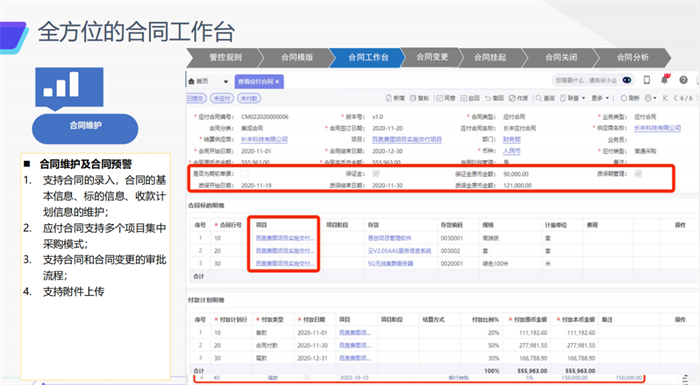Viewport: 700px width, 385px height.
Task: Click inventory code 003002 cell
Action: pyautogui.click(x=450, y=251)
